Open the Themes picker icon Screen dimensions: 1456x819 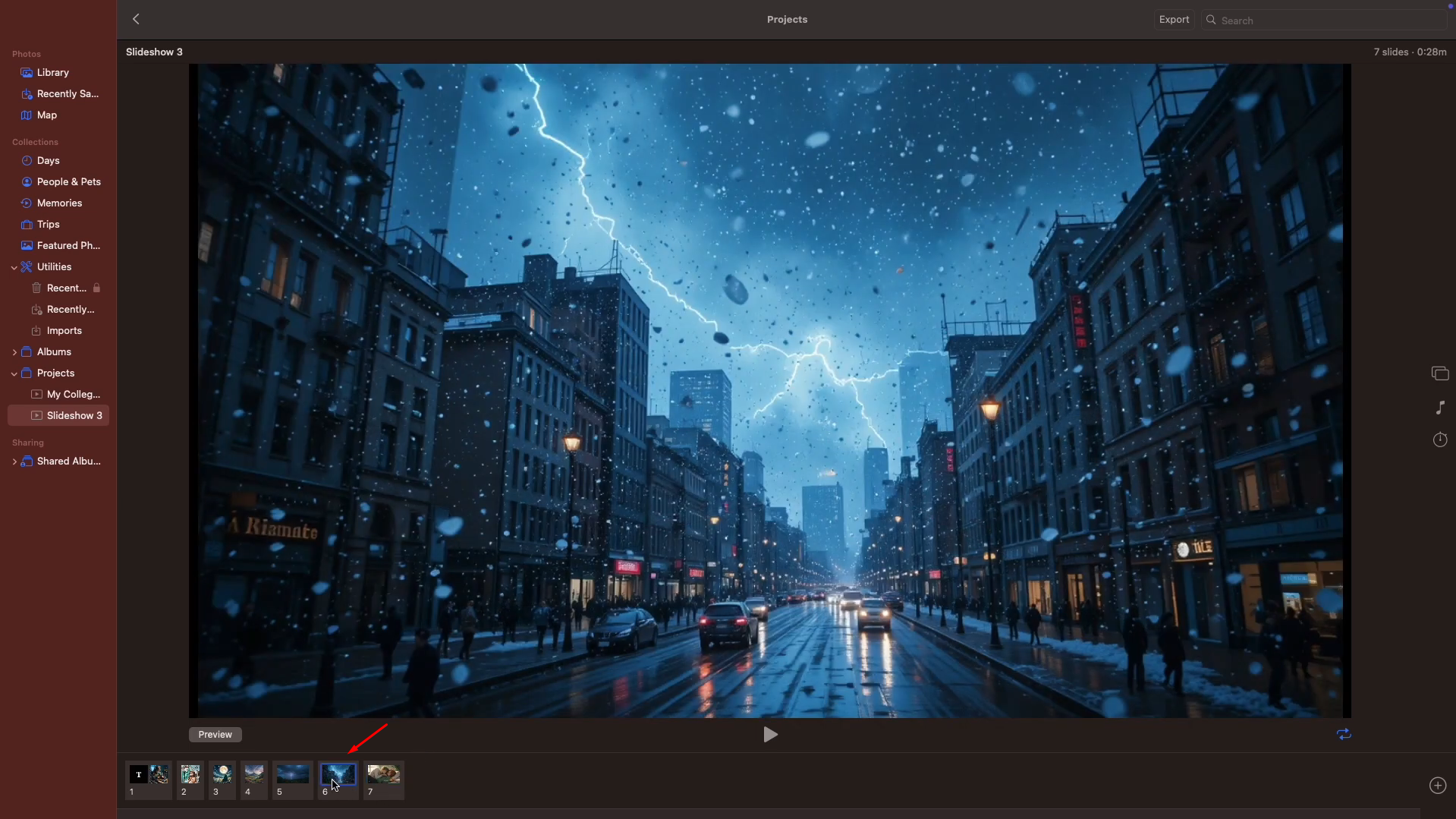pos(1439,373)
